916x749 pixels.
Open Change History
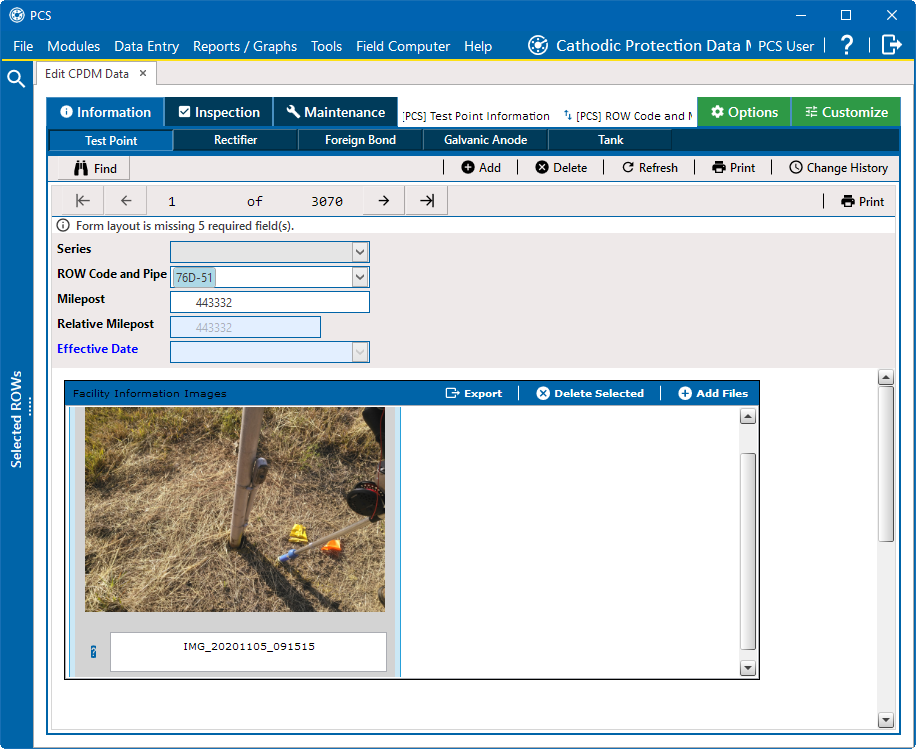837,168
